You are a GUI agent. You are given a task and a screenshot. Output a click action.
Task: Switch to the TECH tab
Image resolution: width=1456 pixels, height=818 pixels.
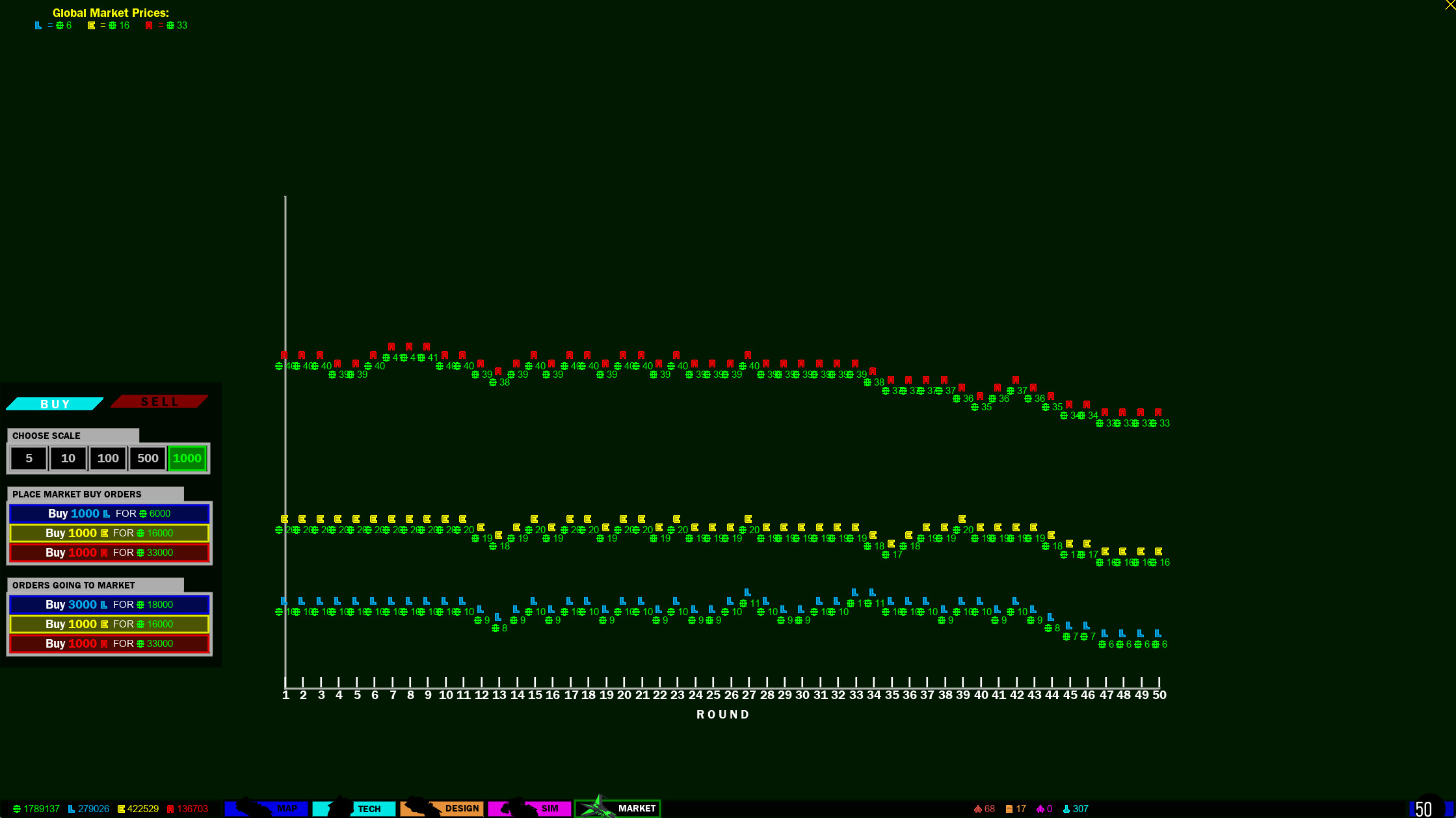coord(371,808)
